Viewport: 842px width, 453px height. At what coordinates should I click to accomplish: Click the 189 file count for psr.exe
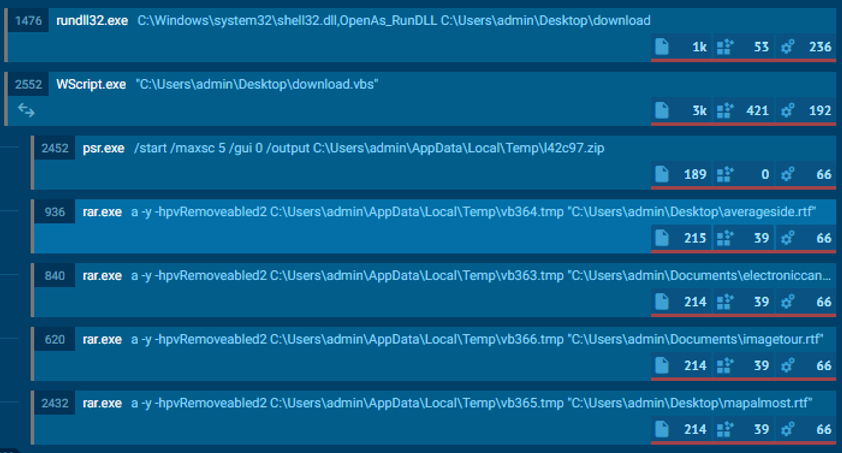[x=695, y=175]
